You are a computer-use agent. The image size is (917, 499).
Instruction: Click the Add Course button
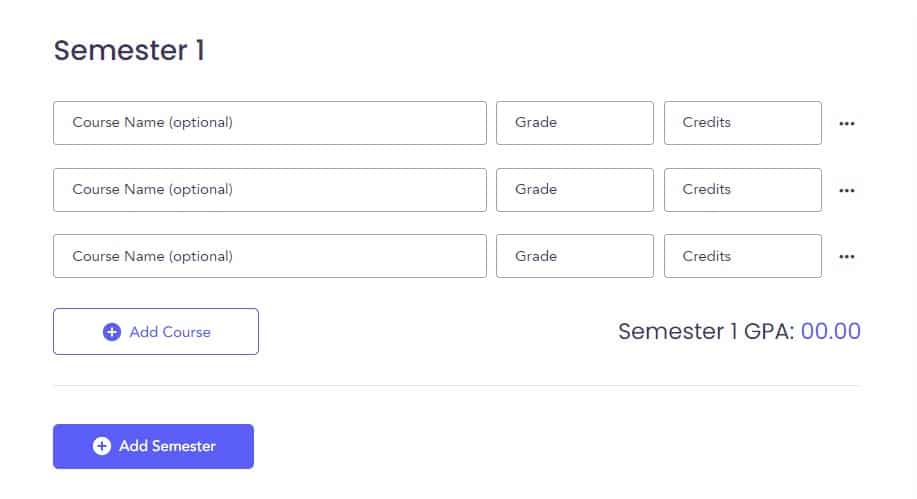[x=156, y=332]
